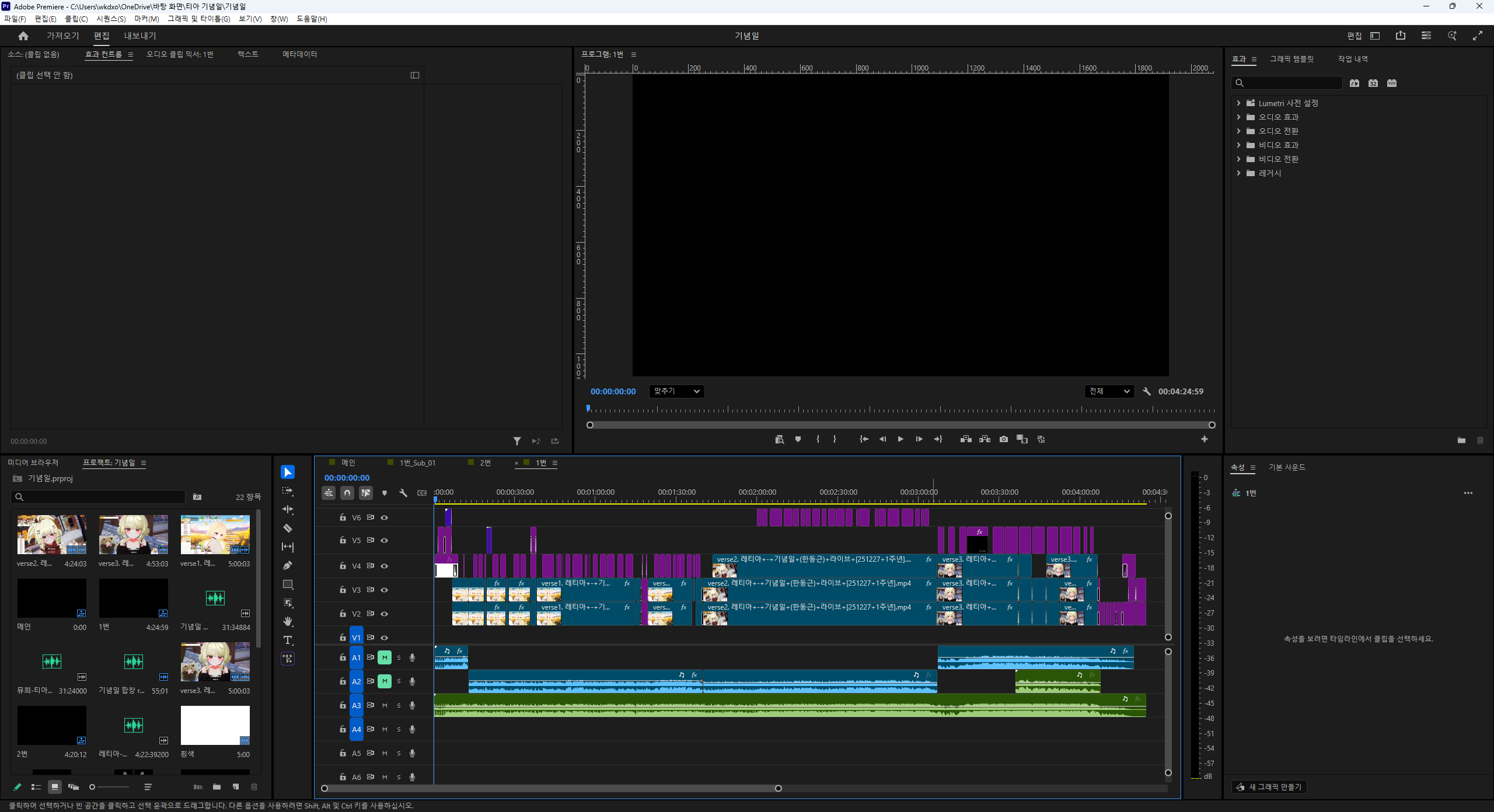Unmute audio track A1
This screenshot has height=812, width=1494.
385,657
